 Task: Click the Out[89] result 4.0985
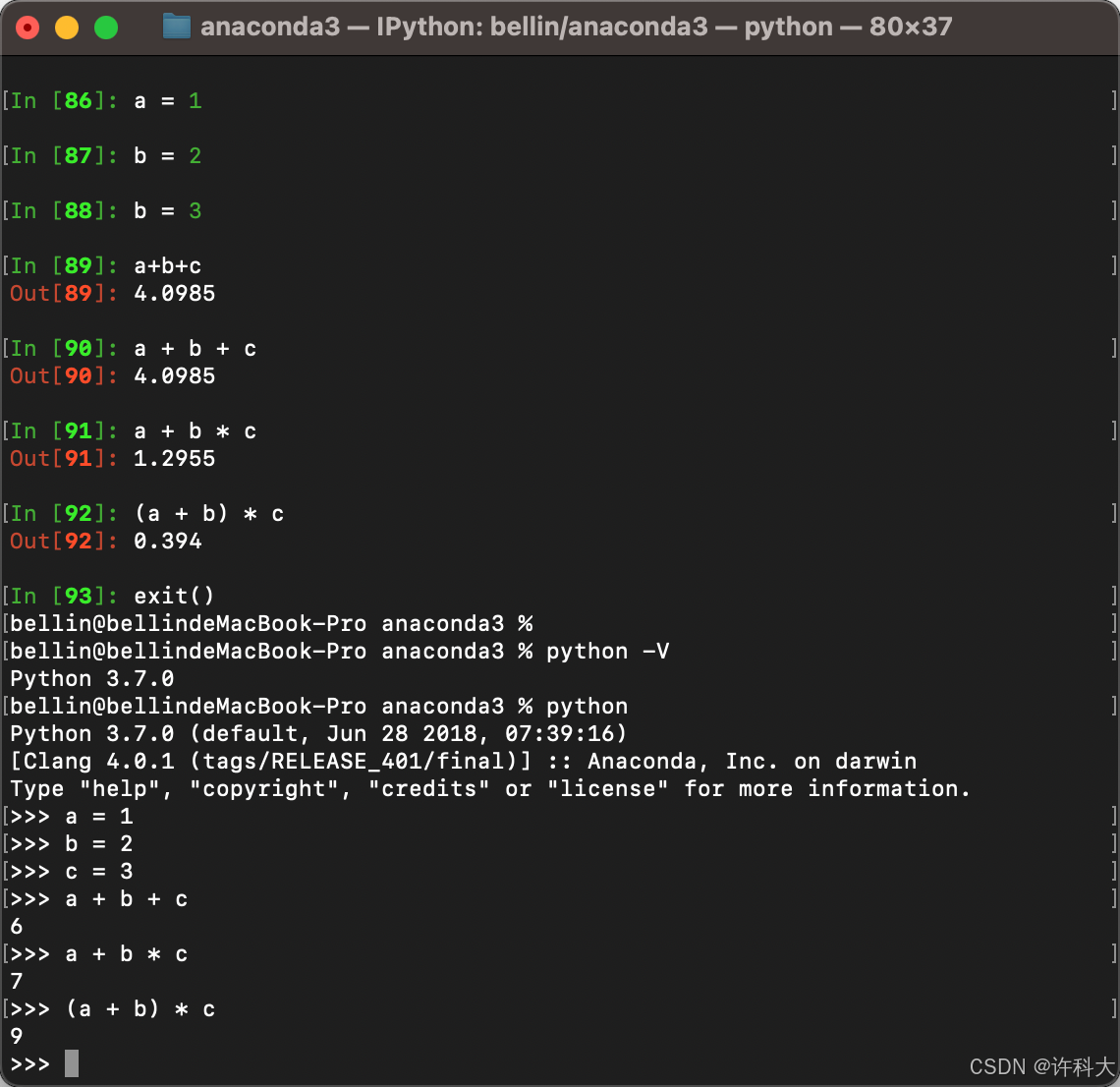pyautogui.click(x=174, y=294)
